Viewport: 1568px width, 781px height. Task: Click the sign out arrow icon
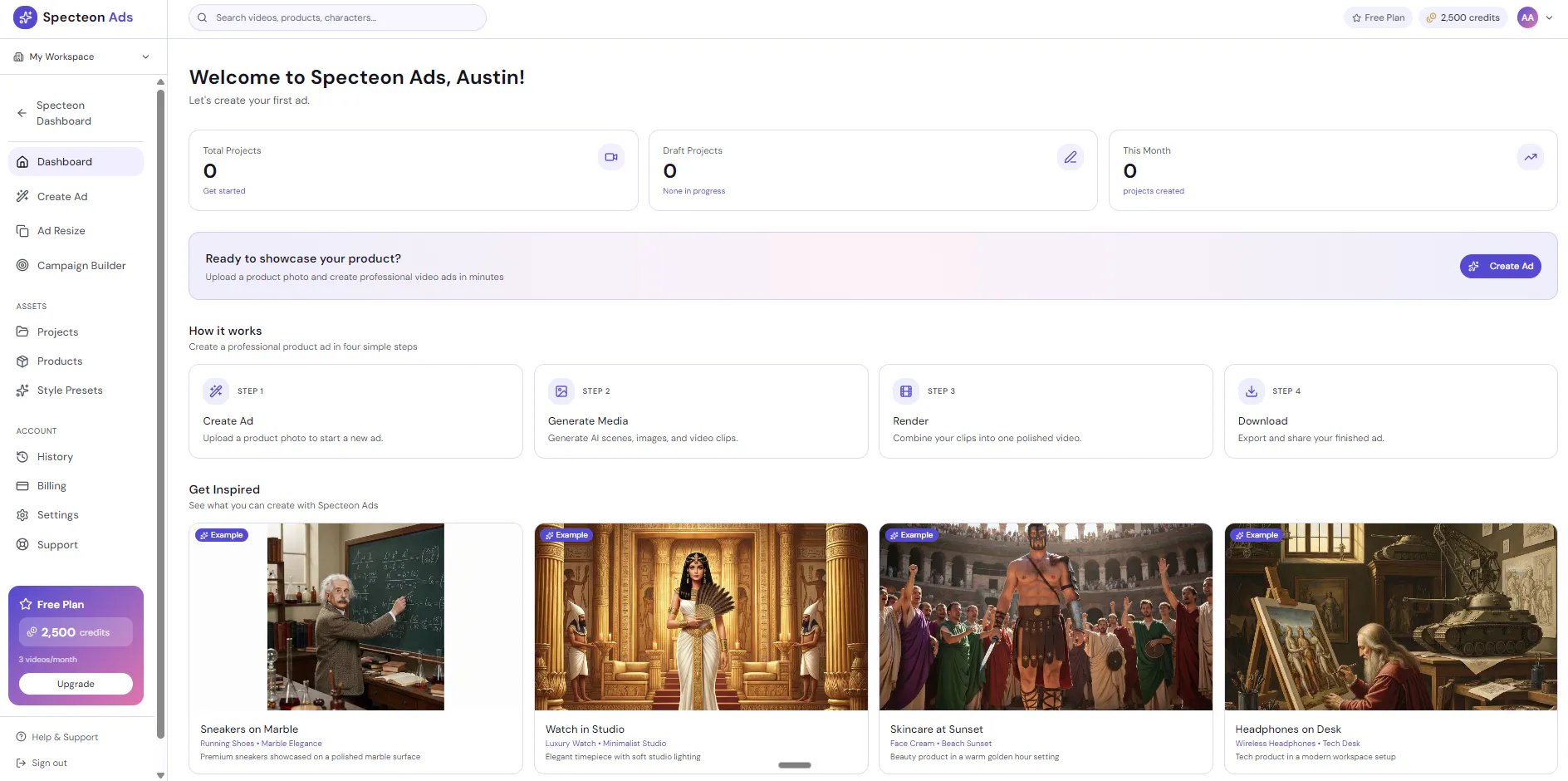(21, 764)
